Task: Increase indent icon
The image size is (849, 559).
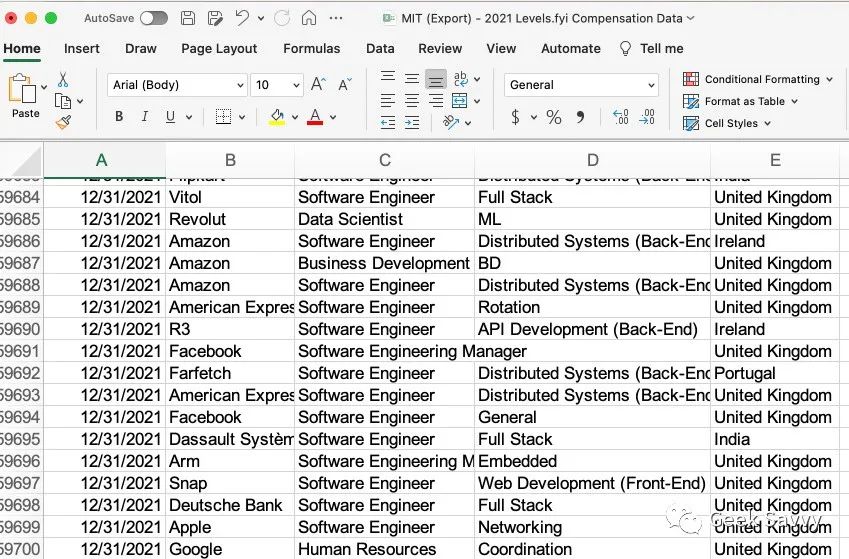Action: tap(412, 123)
